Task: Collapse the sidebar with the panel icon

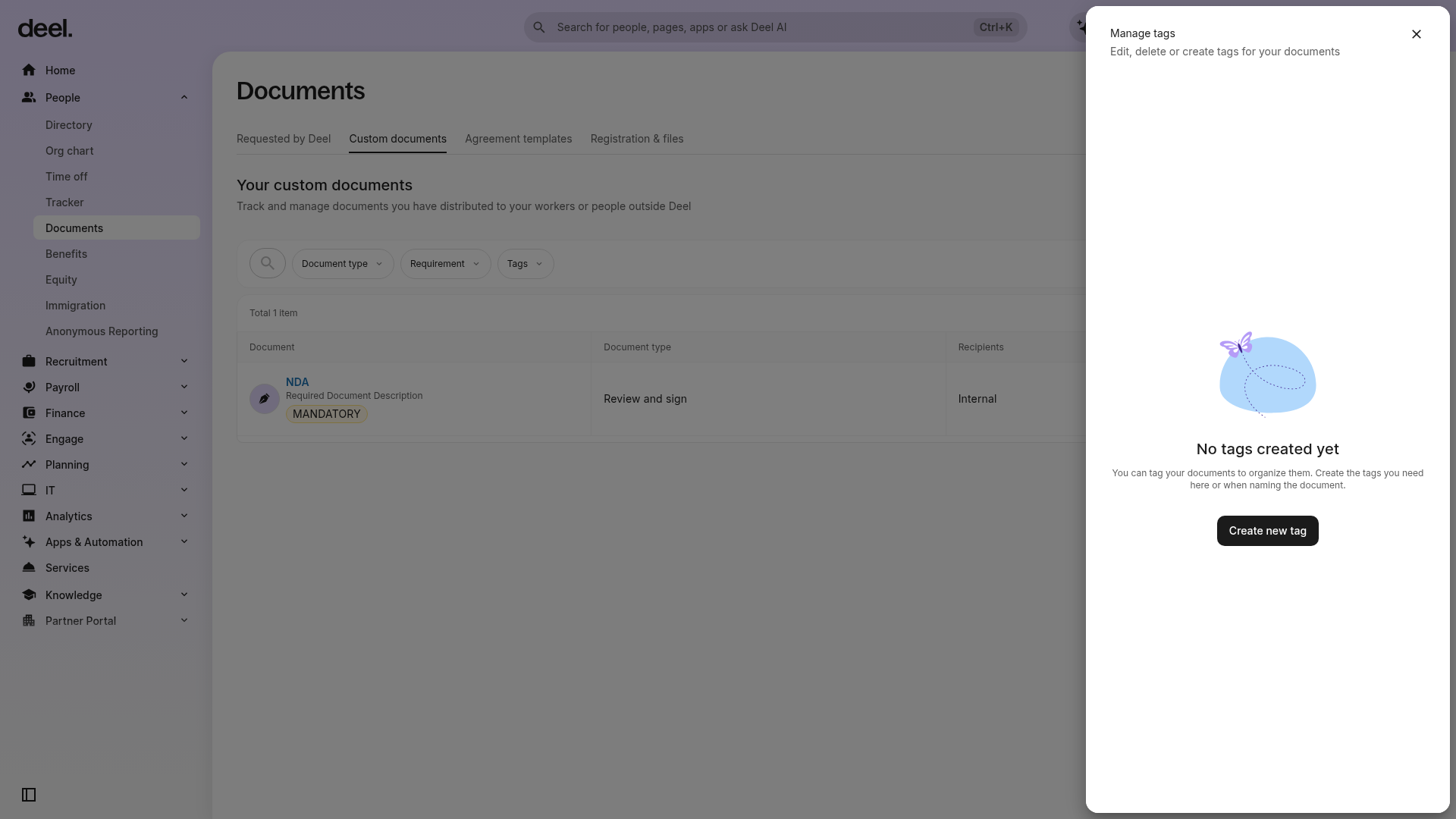Action: tap(29, 795)
